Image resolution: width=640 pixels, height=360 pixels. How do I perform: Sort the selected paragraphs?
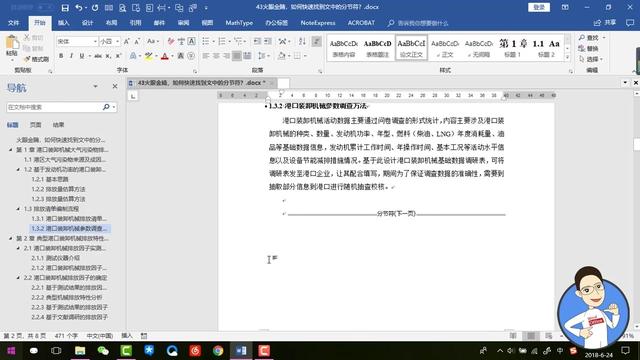click(302, 41)
